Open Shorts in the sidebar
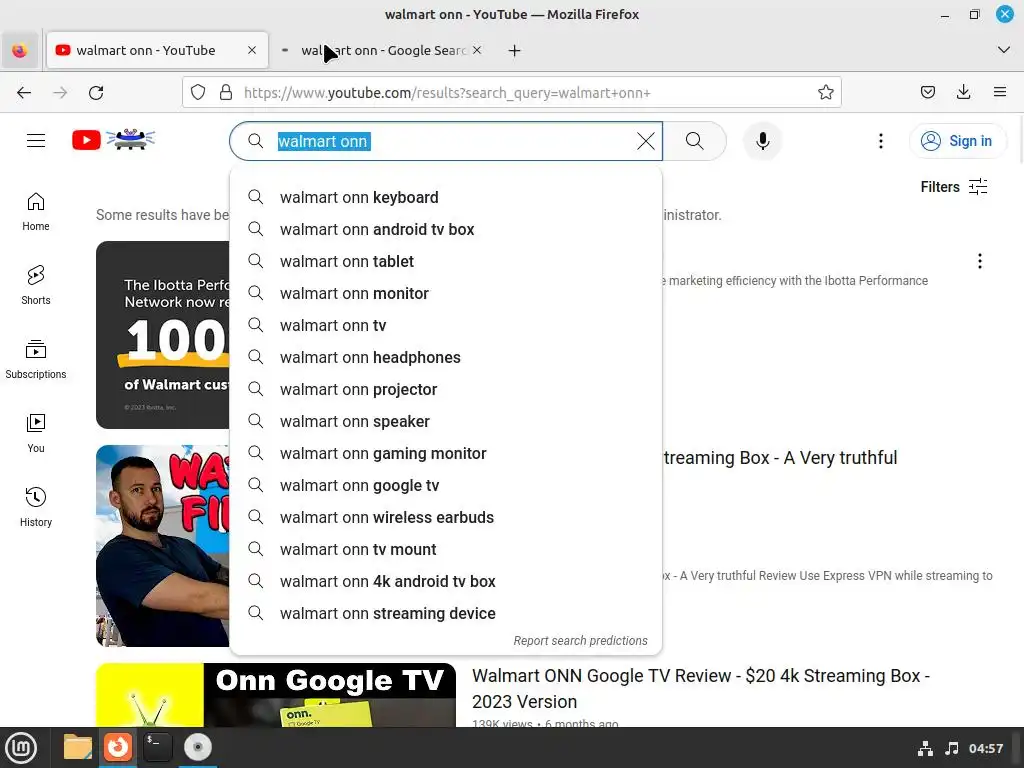The height and width of the screenshot is (768, 1024). 36,285
